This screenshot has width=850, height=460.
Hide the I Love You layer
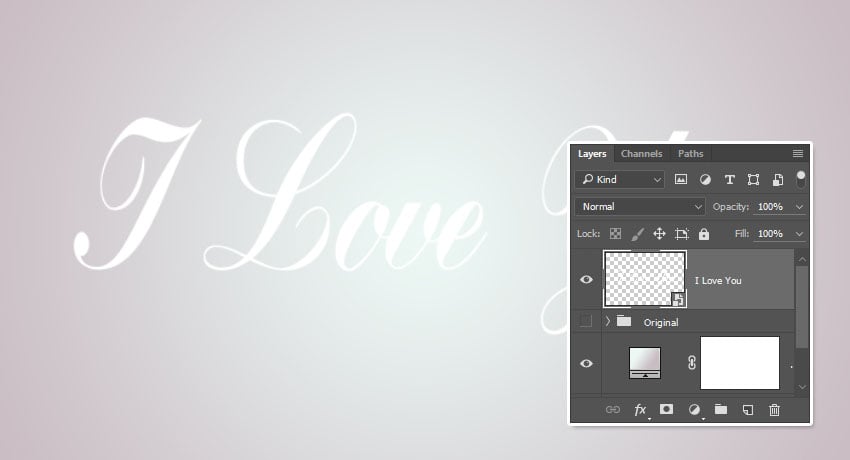[x=586, y=280]
